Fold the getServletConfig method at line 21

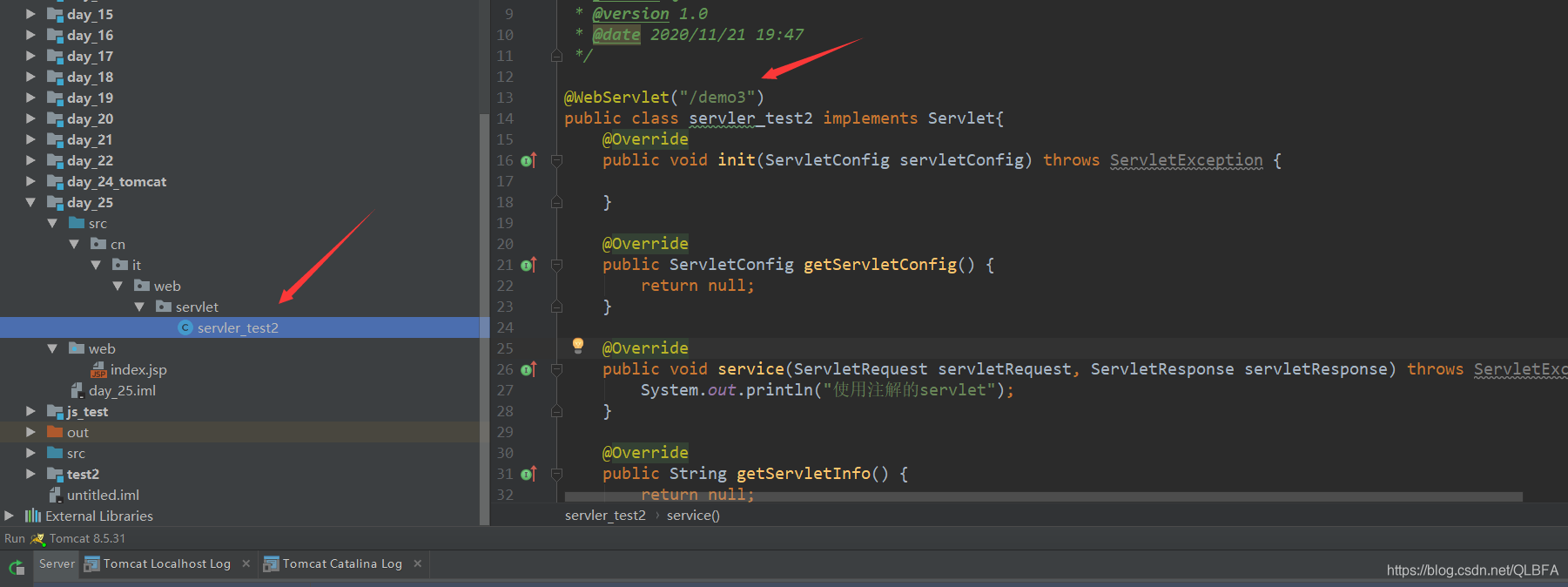(557, 265)
